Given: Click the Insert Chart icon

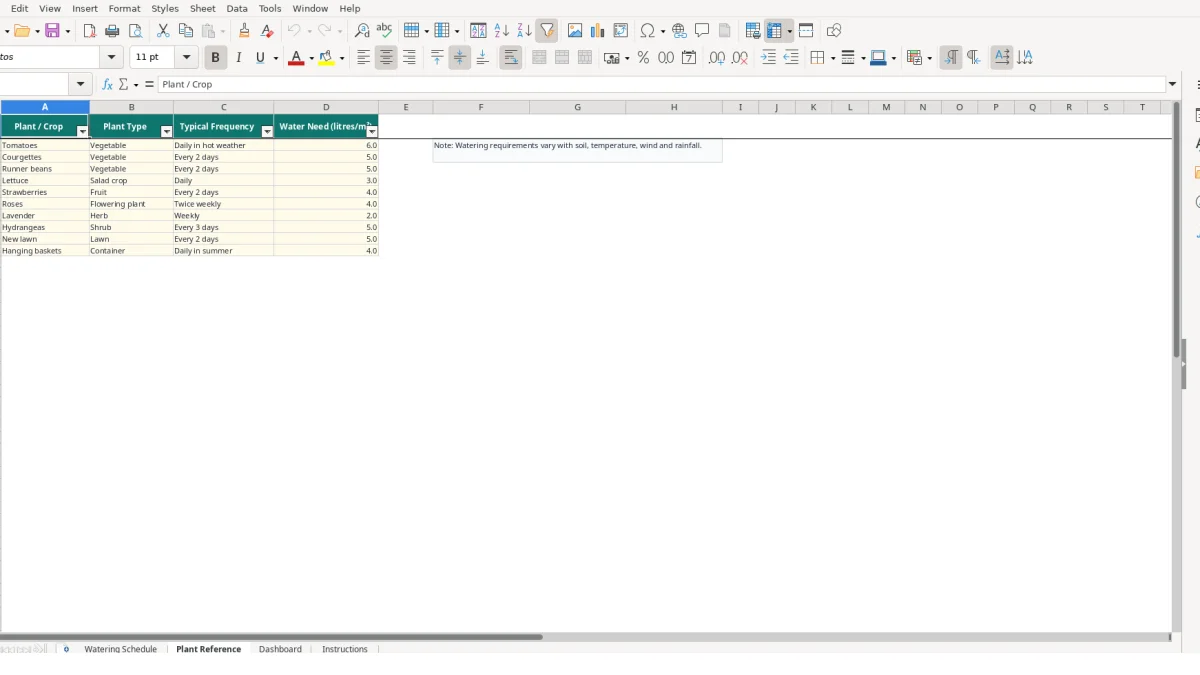Looking at the screenshot, I should [598, 31].
